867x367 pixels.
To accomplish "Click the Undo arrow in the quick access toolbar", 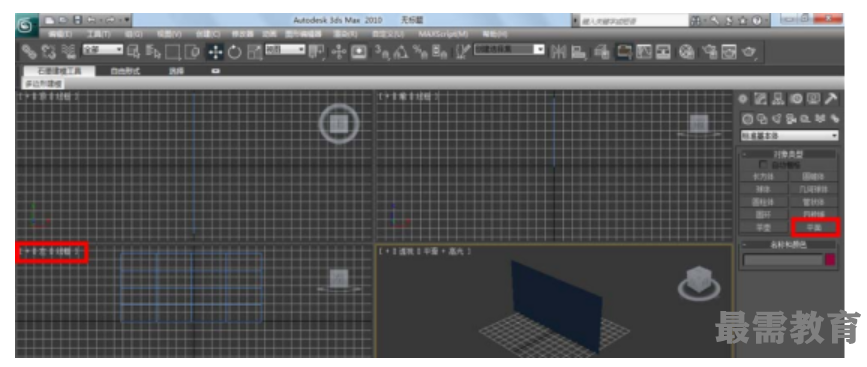I will tap(91, 20).
